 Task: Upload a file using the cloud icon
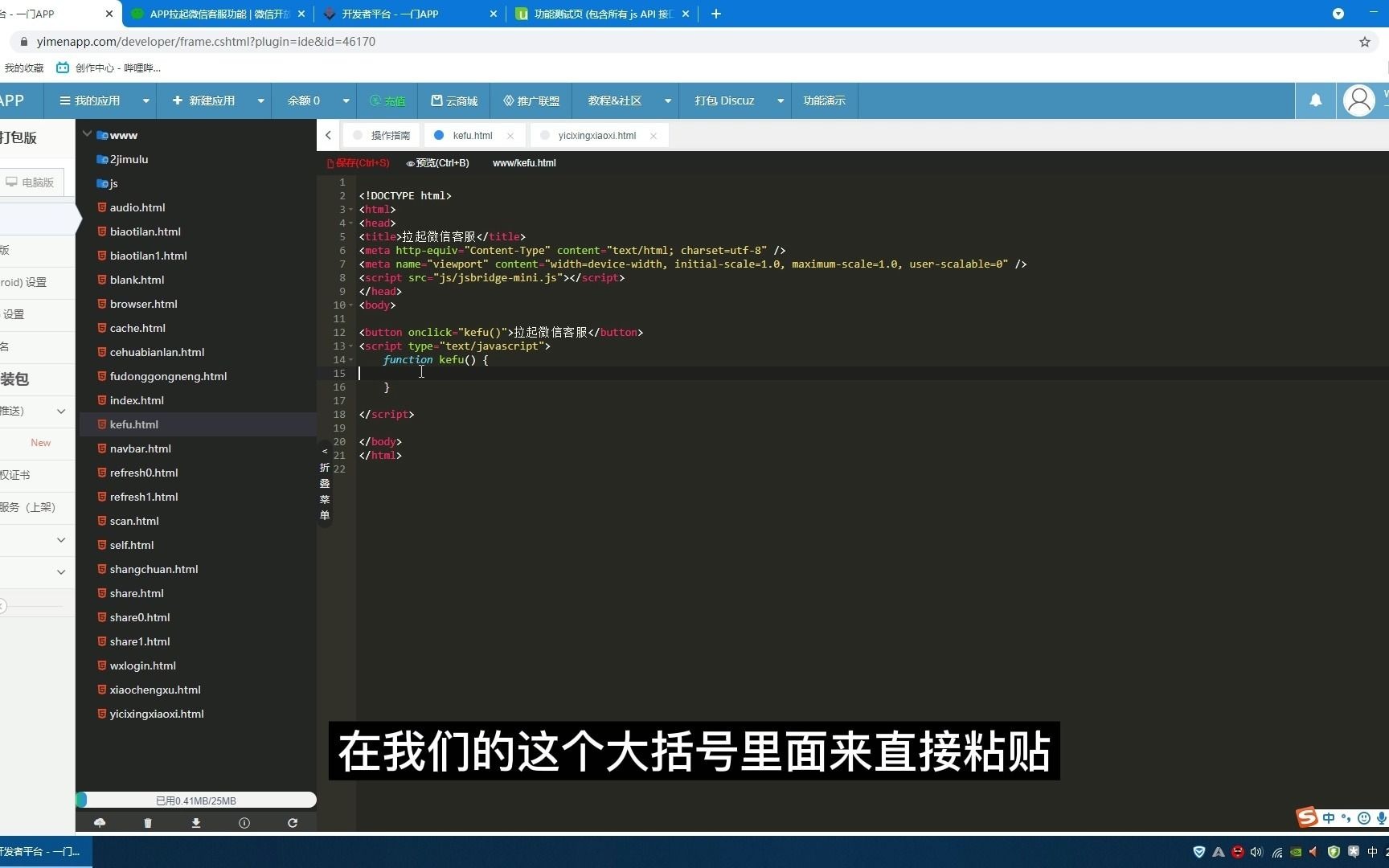100,823
